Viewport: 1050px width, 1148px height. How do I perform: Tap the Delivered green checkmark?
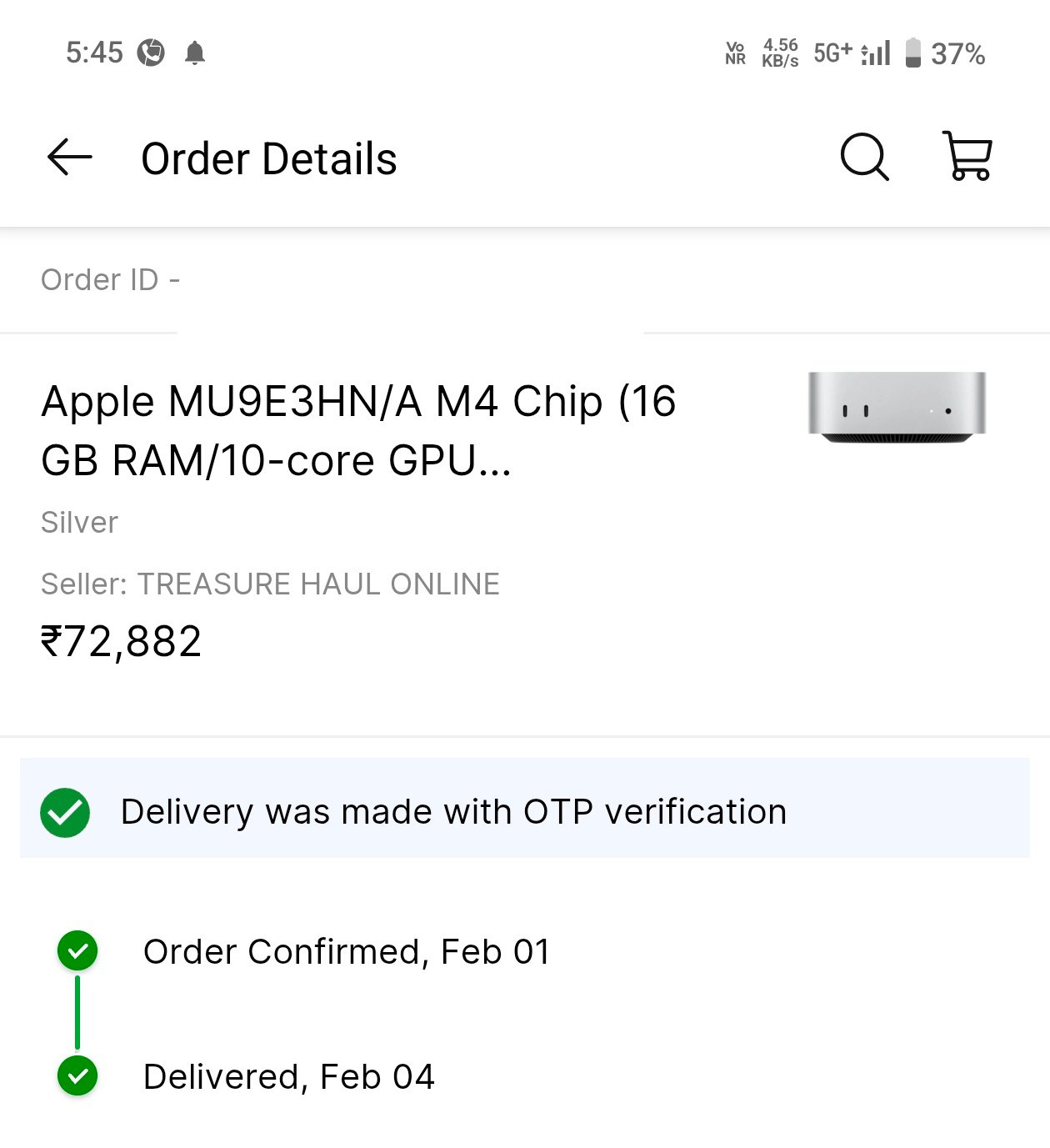coord(77,1075)
